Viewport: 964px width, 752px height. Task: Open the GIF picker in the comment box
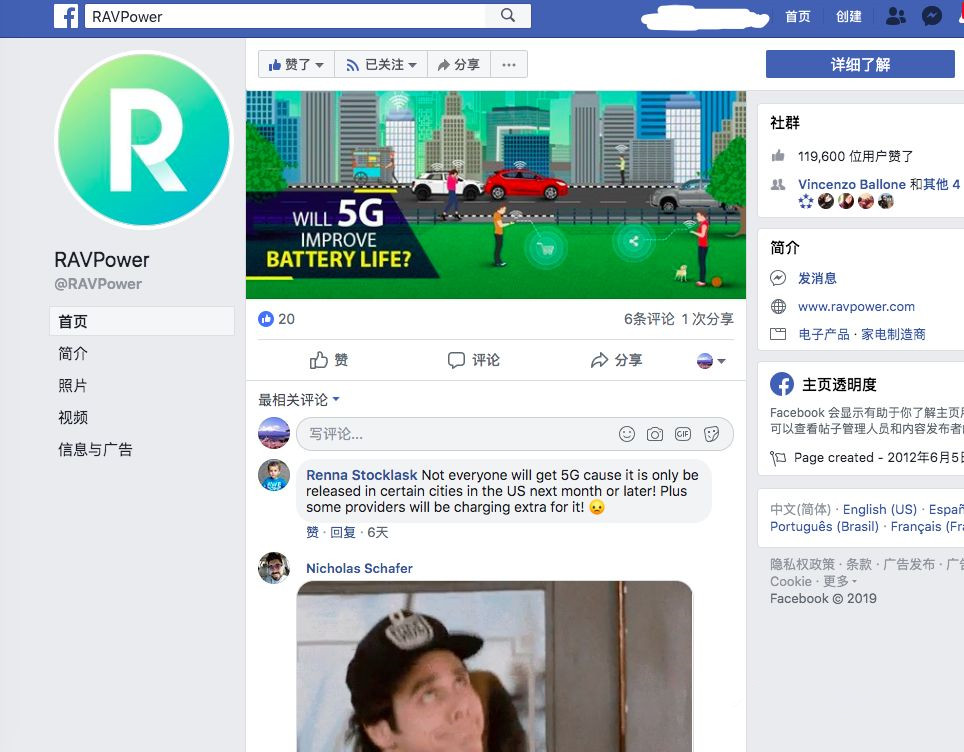click(684, 434)
